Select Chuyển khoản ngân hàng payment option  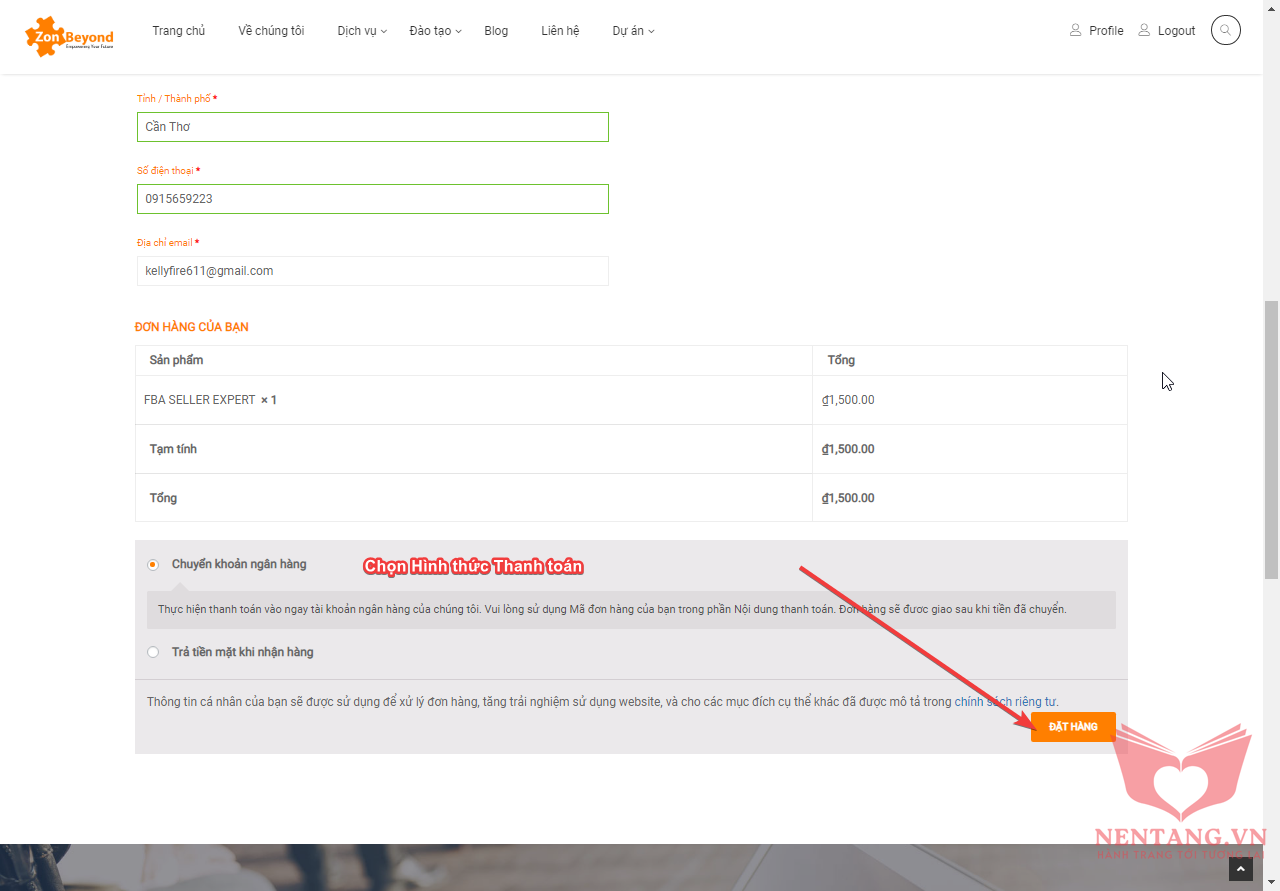pyautogui.click(x=153, y=565)
